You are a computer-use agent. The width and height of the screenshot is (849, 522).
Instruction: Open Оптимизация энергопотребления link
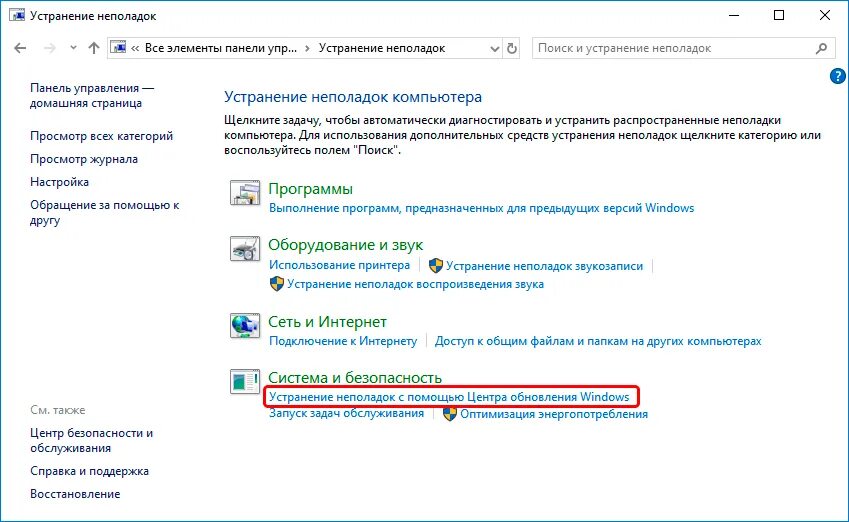554,414
